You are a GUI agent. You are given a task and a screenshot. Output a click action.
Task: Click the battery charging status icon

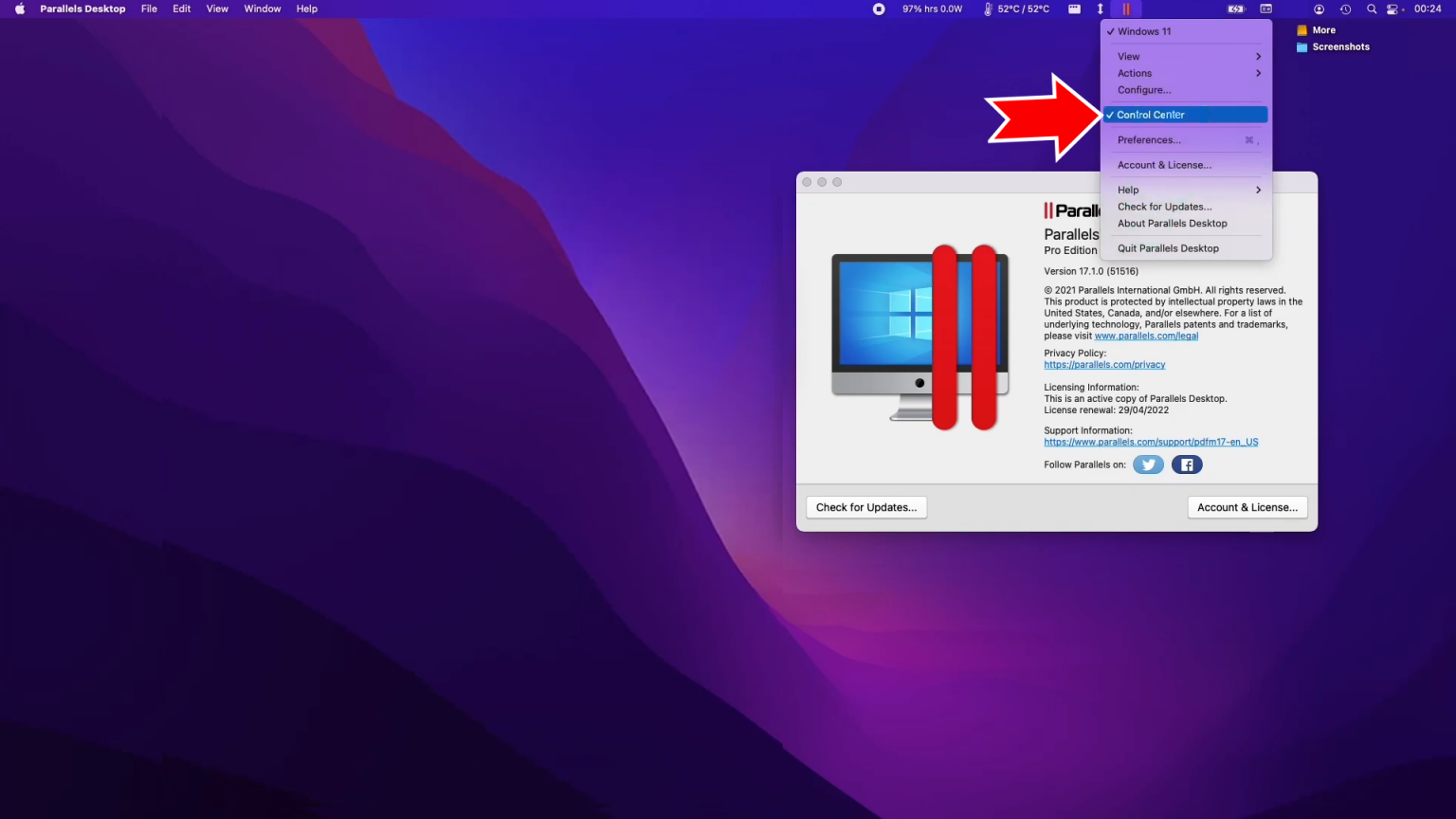[1236, 9]
